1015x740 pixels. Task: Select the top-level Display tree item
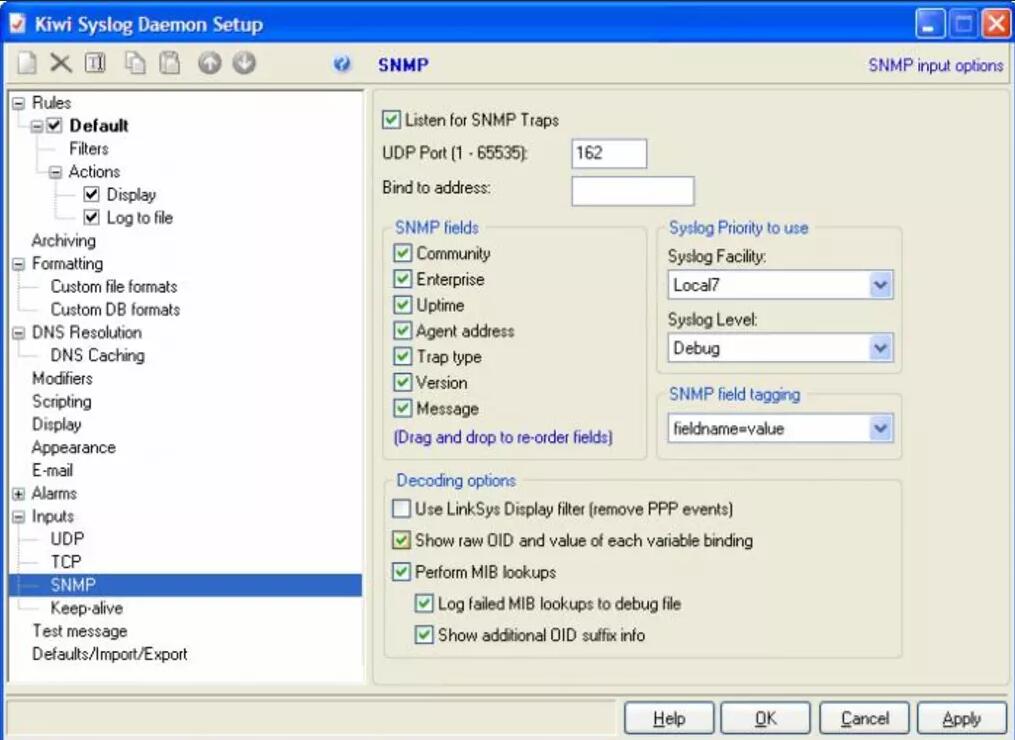click(57, 425)
